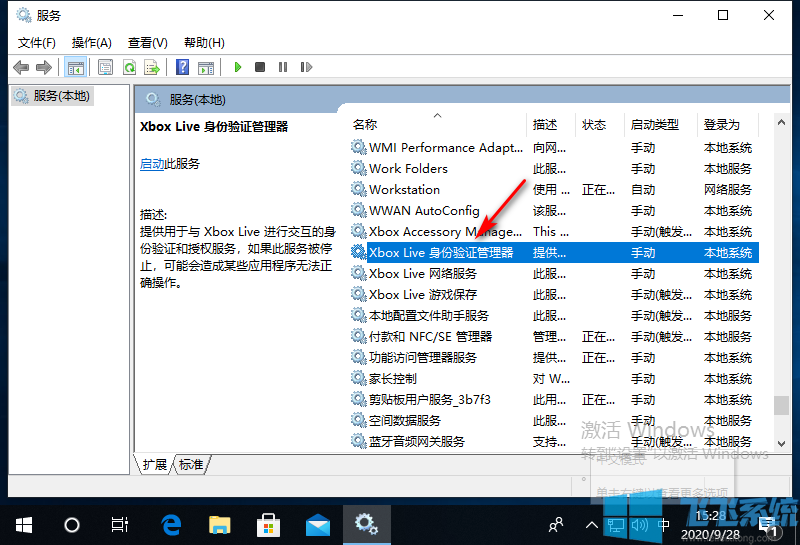Stop the service with the square icon
This screenshot has width=800, height=545.
tap(260, 67)
